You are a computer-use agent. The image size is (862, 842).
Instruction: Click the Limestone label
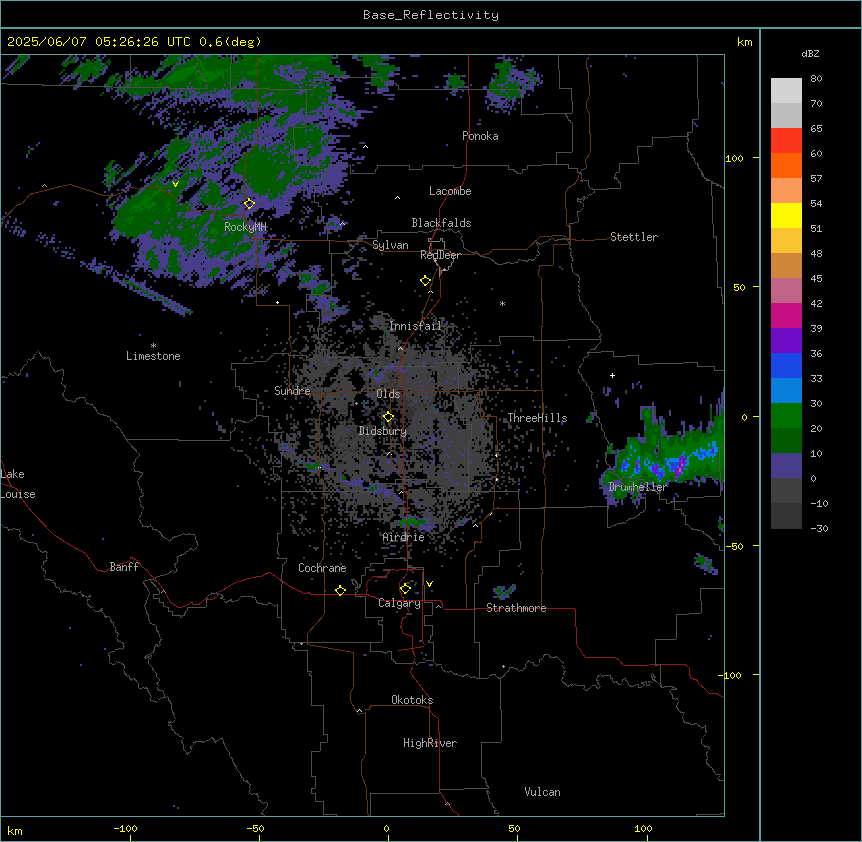coord(153,356)
